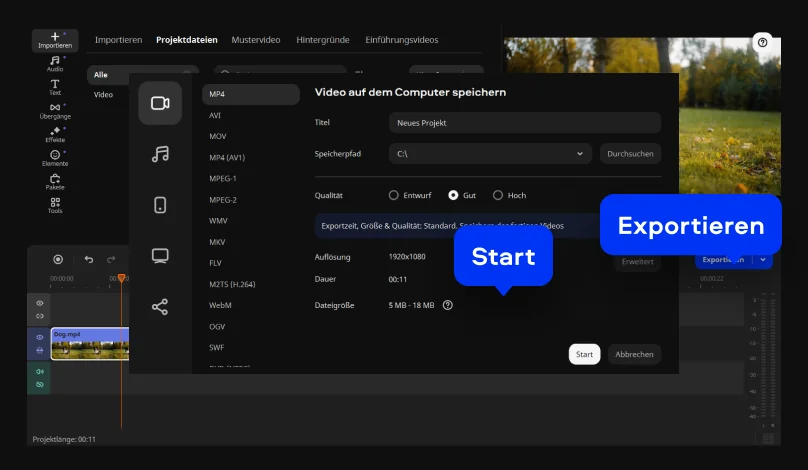Open the arrow next to Exportieren button
The height and width of the screenshot is (470, 808).
point(764,260)
